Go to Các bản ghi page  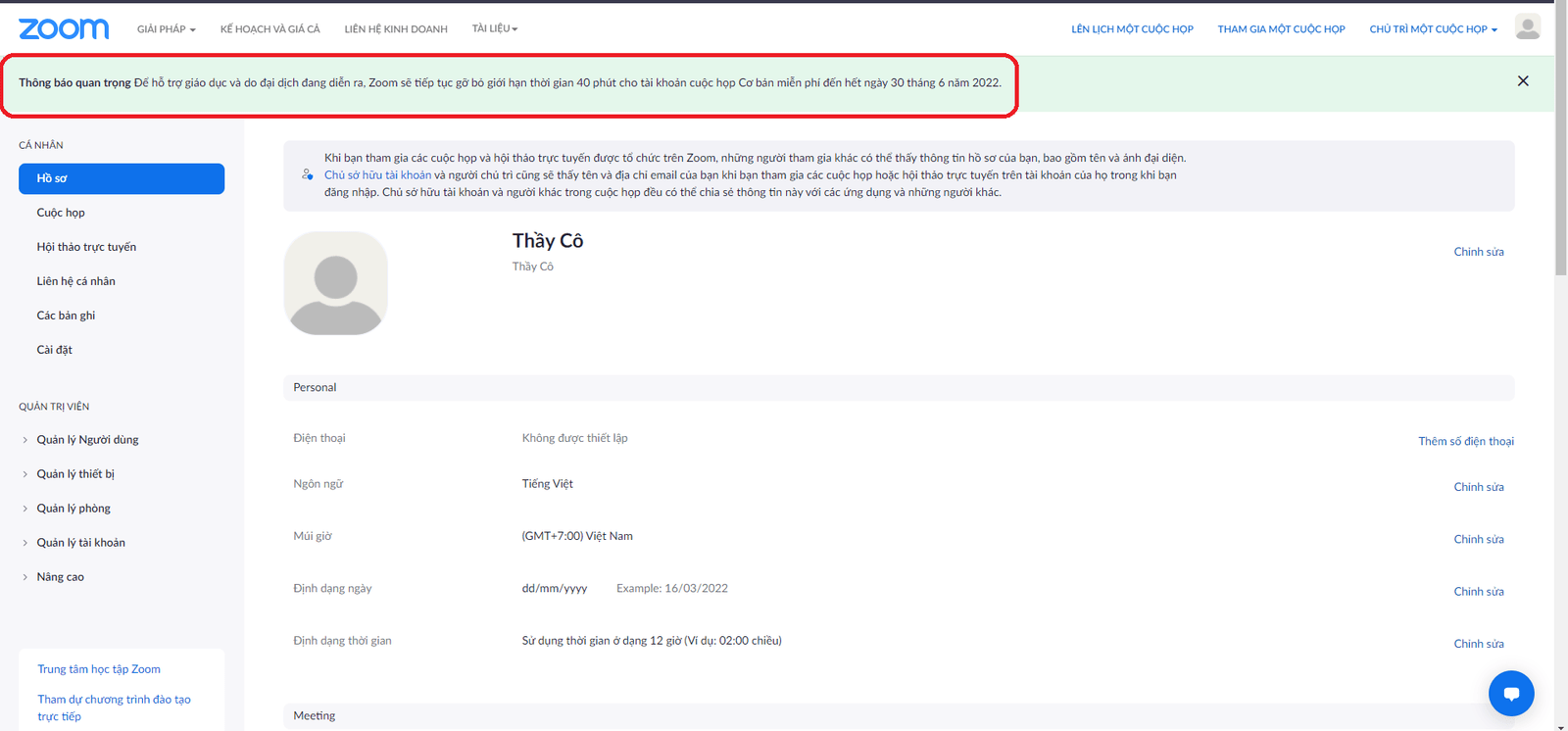[x=66, y=316]
